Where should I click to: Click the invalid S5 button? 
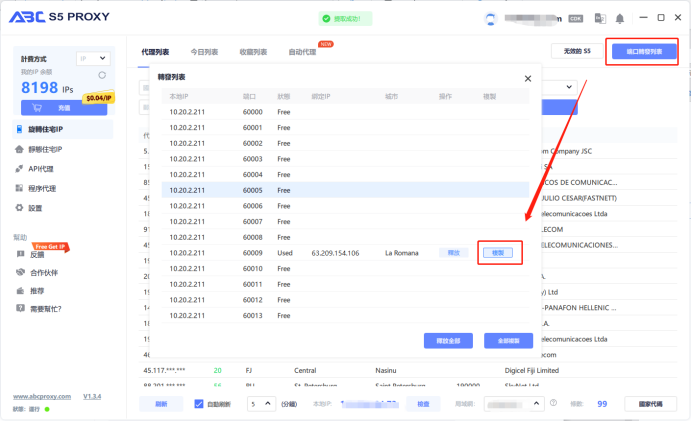[x=577, y=51]
